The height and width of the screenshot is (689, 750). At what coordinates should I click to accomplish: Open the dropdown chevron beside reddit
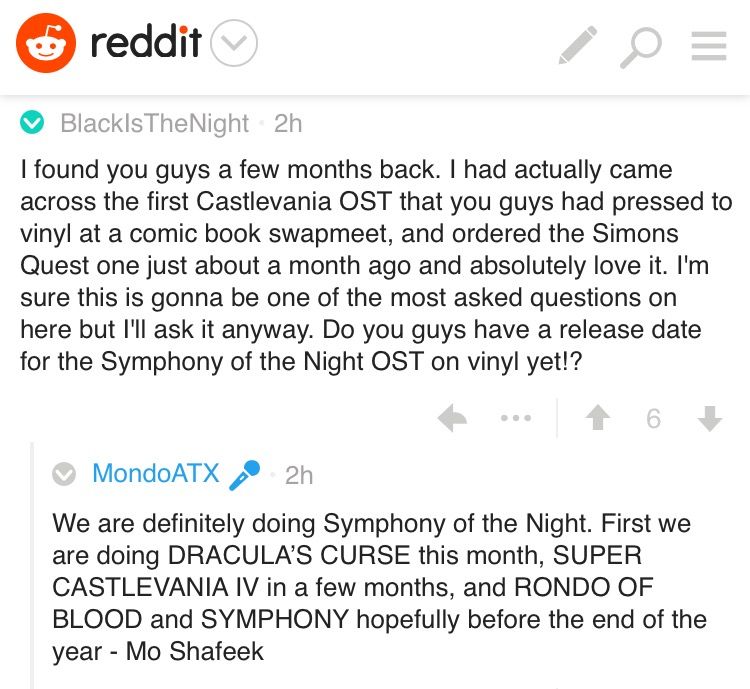click(235, 44)
